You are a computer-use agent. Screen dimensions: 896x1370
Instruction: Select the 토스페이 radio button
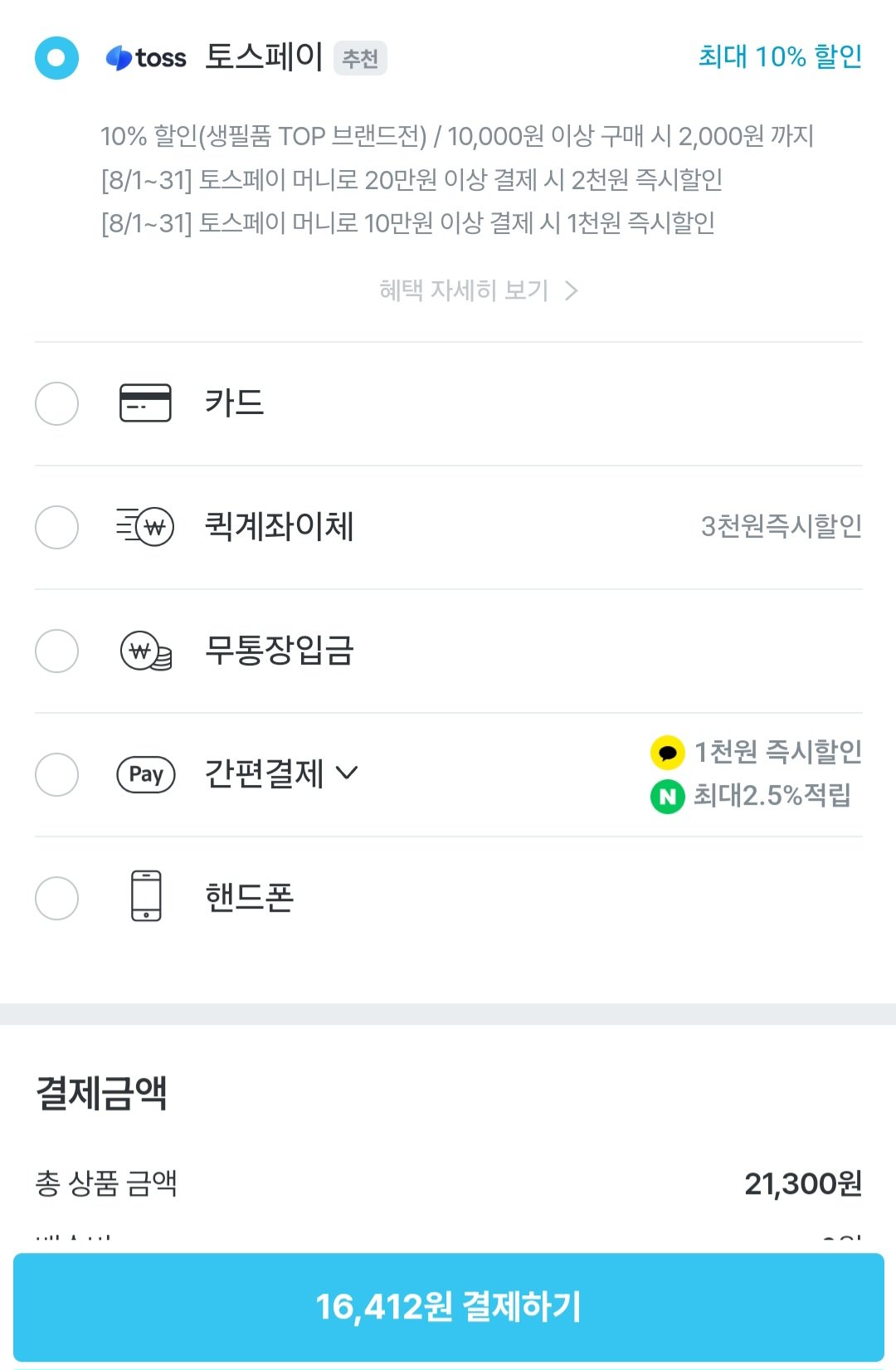56,58
